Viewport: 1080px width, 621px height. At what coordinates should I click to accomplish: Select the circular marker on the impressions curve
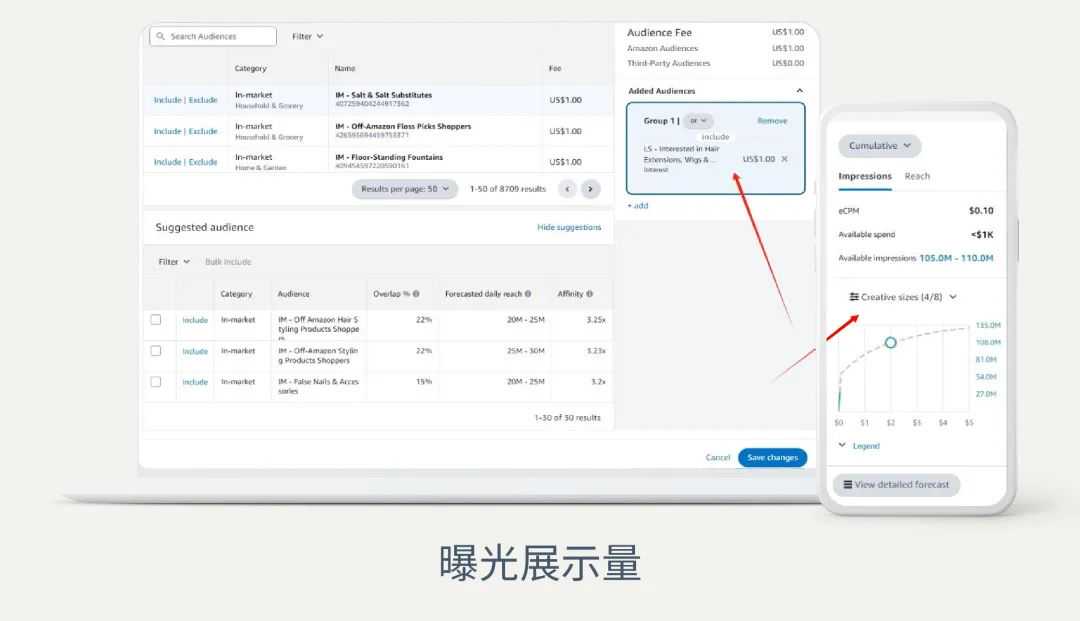click(890, 343)
